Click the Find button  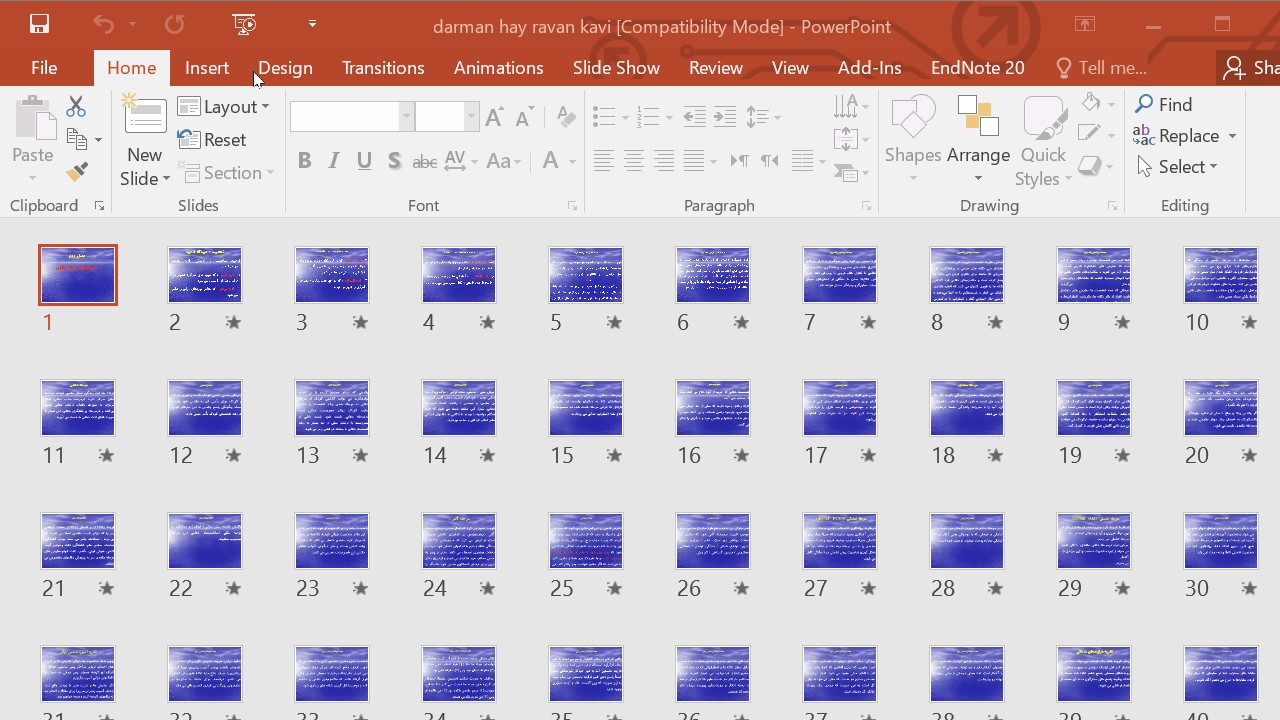click(x=1164, y=104)
